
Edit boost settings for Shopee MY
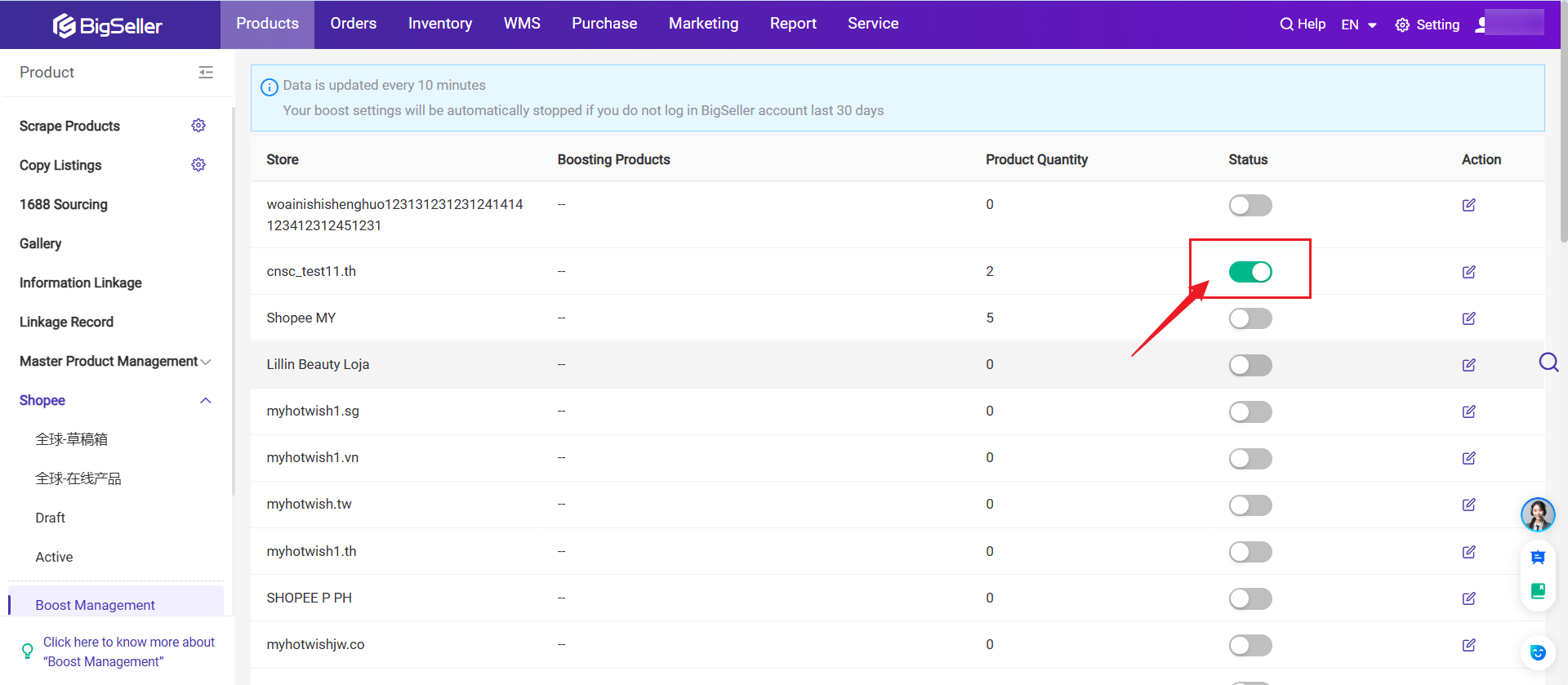pos(1469,318)
